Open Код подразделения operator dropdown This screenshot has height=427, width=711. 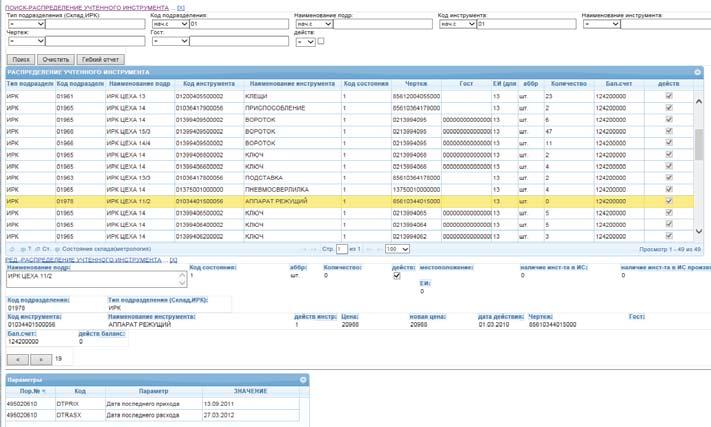click(x=170, y=24)
